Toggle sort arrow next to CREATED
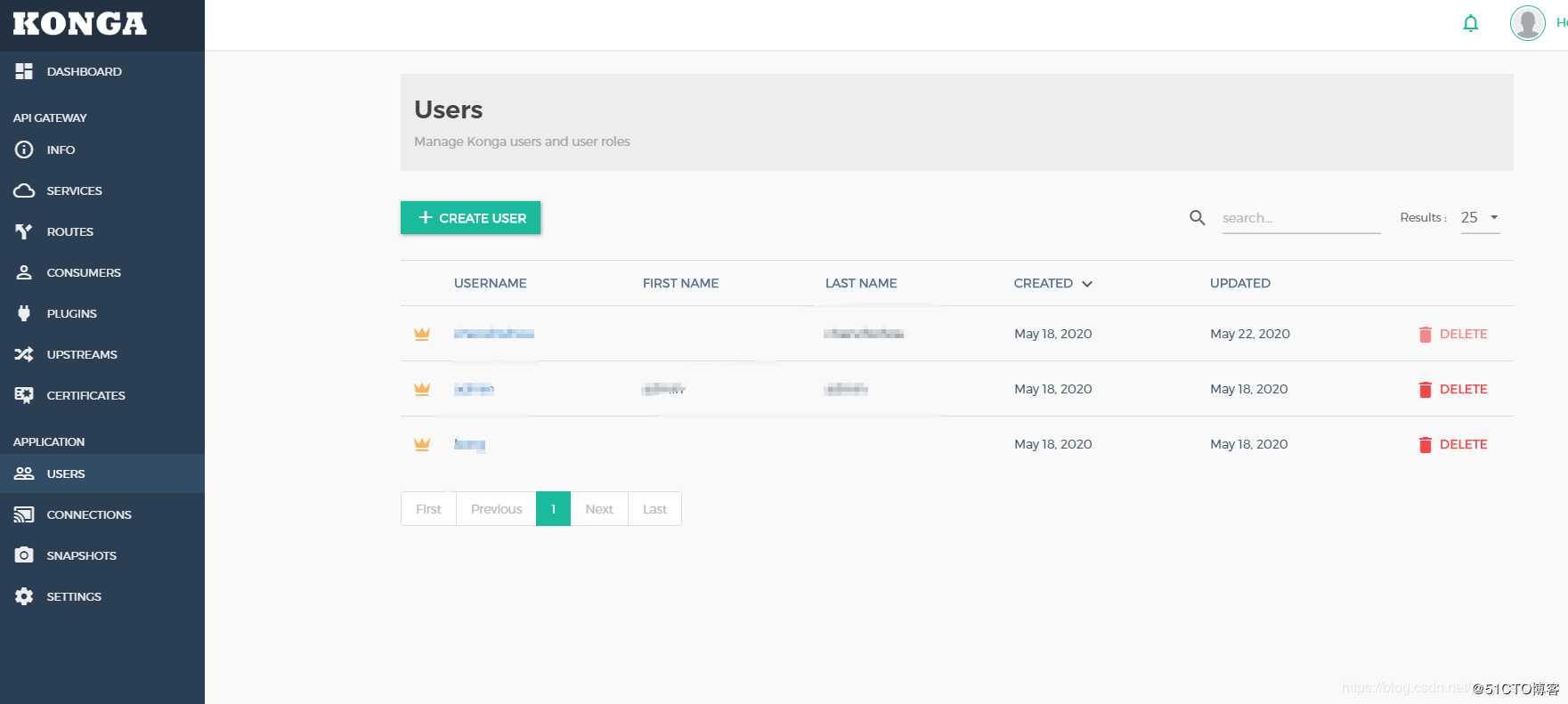This screenshot has width=1568, height=704. [1087, 284]
